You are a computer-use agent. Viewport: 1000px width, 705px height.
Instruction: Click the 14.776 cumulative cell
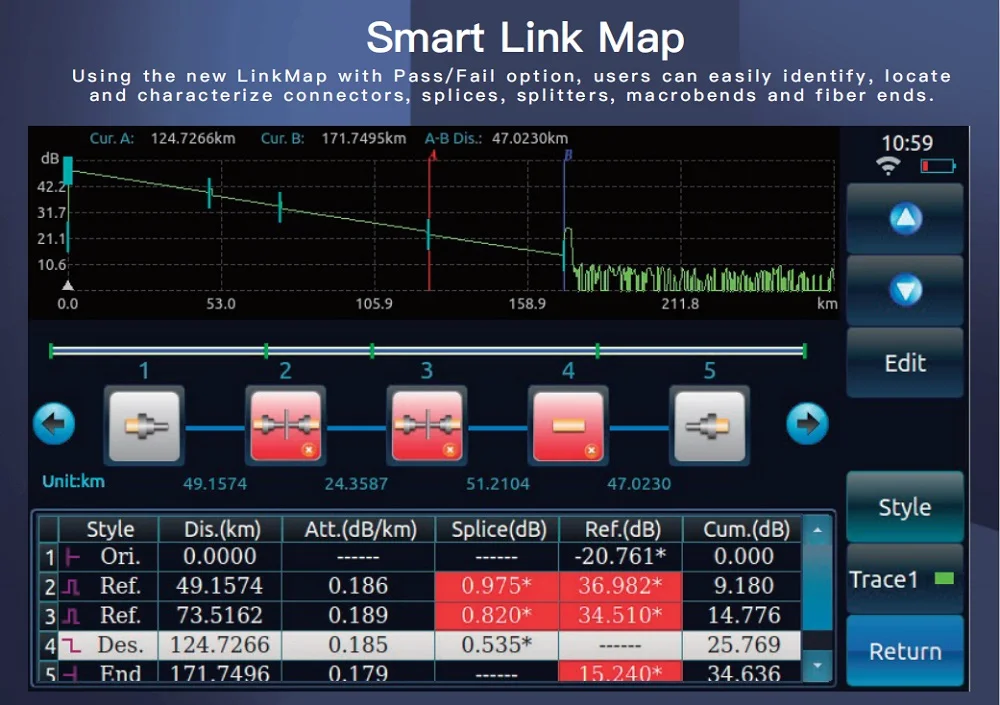[x=743, y=616]
